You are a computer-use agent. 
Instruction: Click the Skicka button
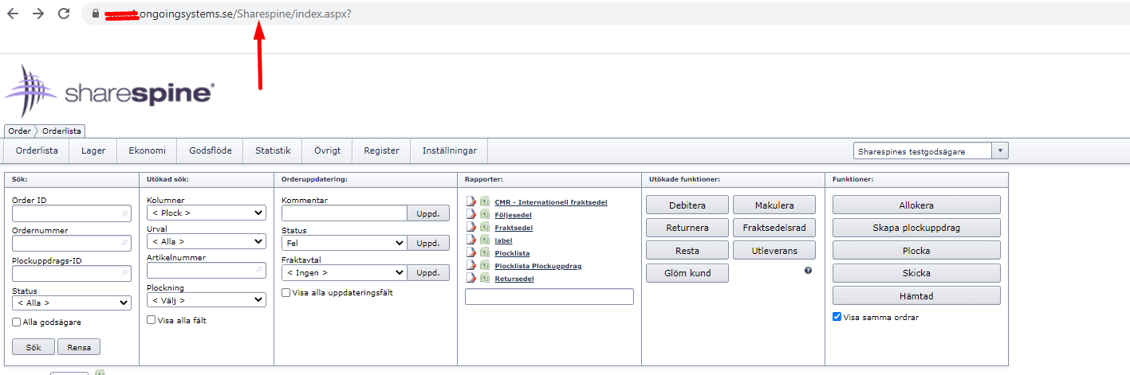916,273
